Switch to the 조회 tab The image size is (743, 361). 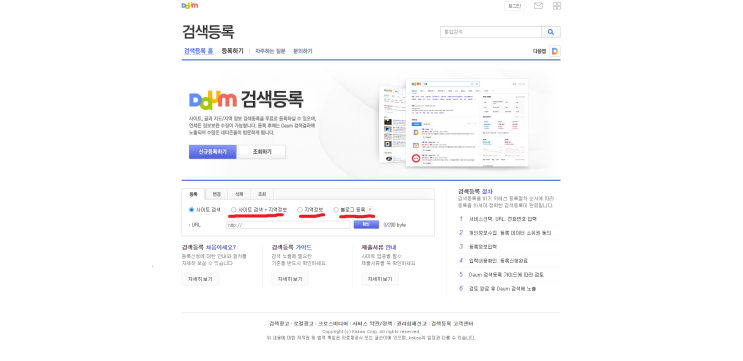(x=262, y=194)
